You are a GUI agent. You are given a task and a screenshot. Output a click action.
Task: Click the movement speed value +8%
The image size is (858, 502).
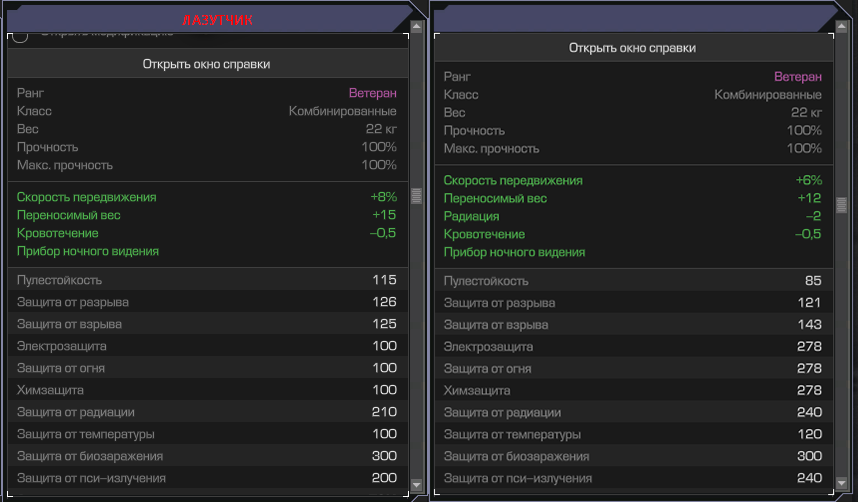(x=384, y=197)
